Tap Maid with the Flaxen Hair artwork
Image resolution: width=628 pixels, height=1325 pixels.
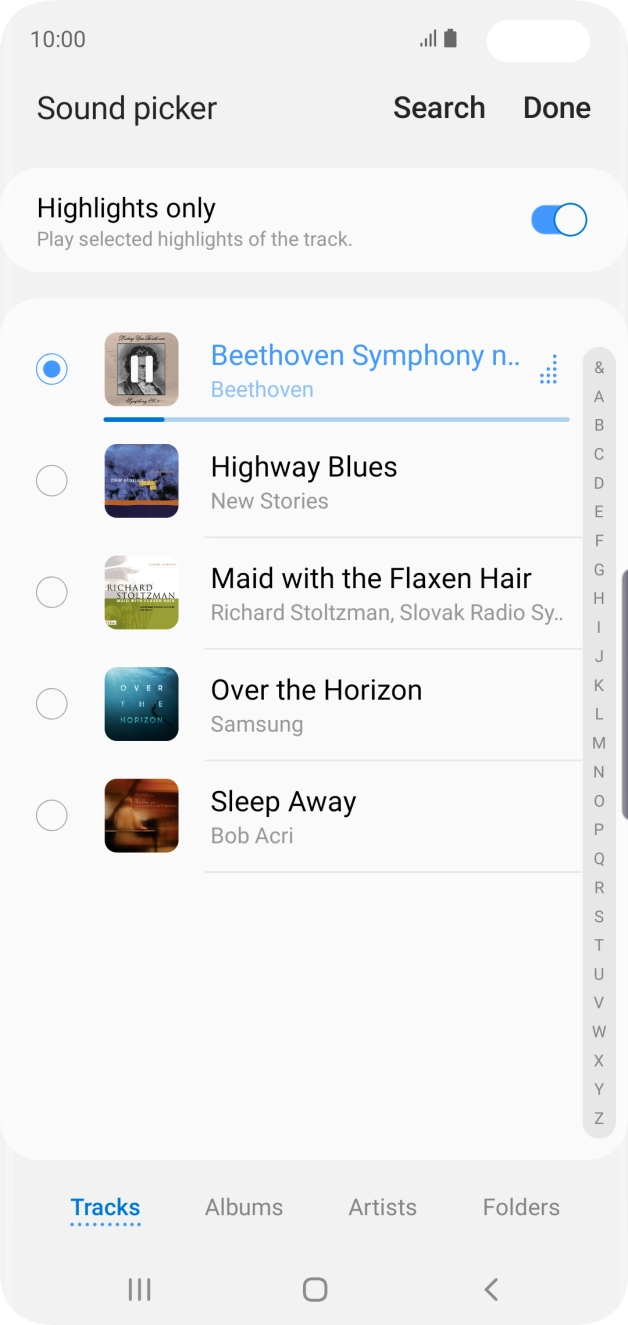tap(141, 592)
